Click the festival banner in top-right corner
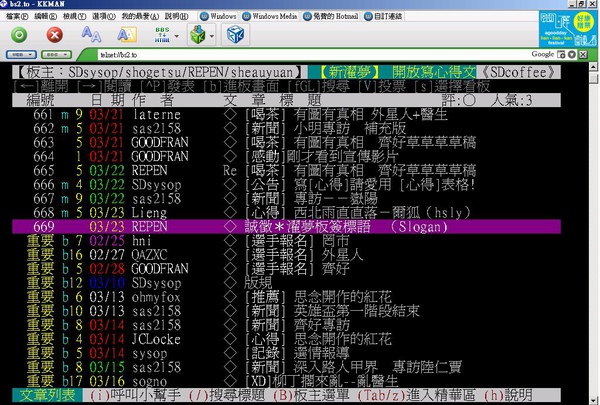Screen dimensions: 600x405 [568, 28]
